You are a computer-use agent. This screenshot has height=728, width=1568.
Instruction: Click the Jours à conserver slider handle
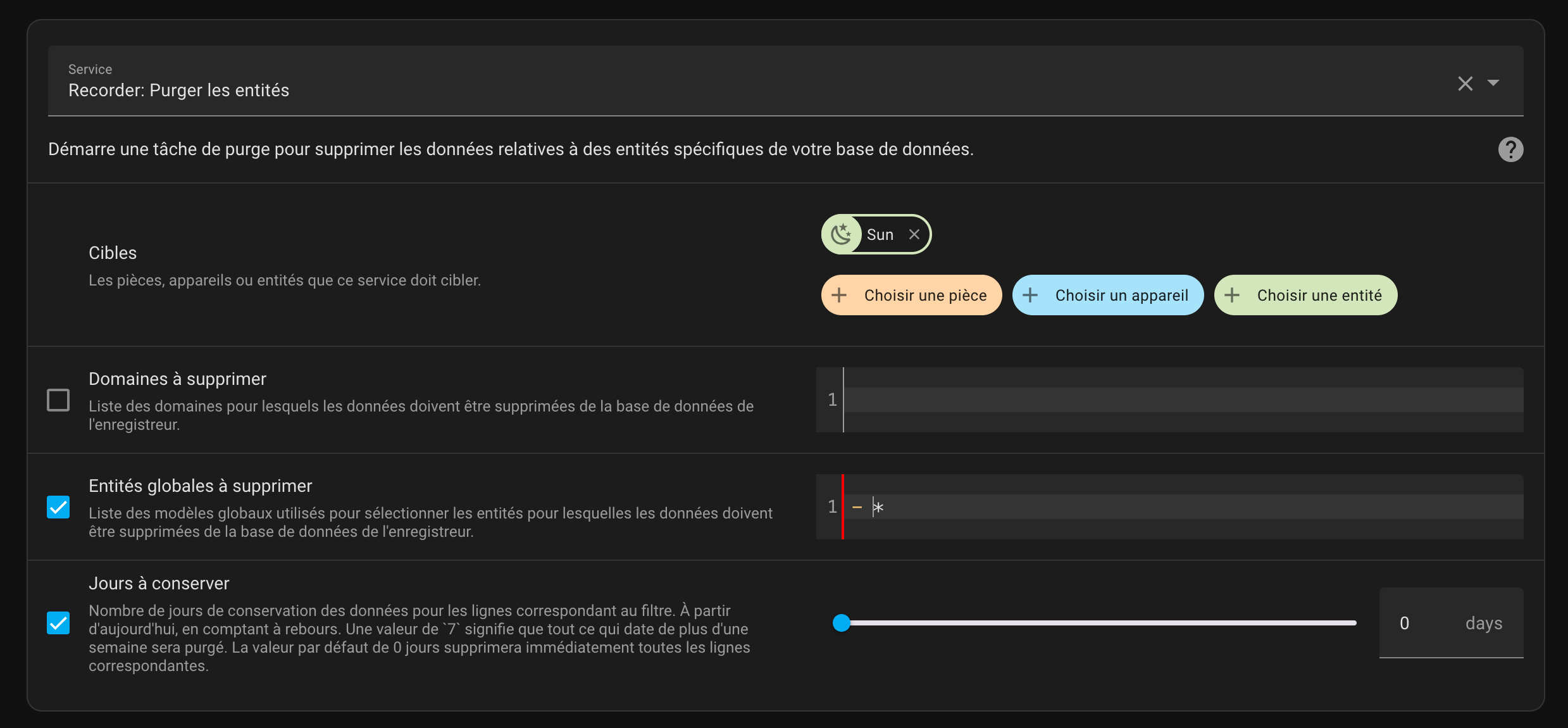(842, 623)
